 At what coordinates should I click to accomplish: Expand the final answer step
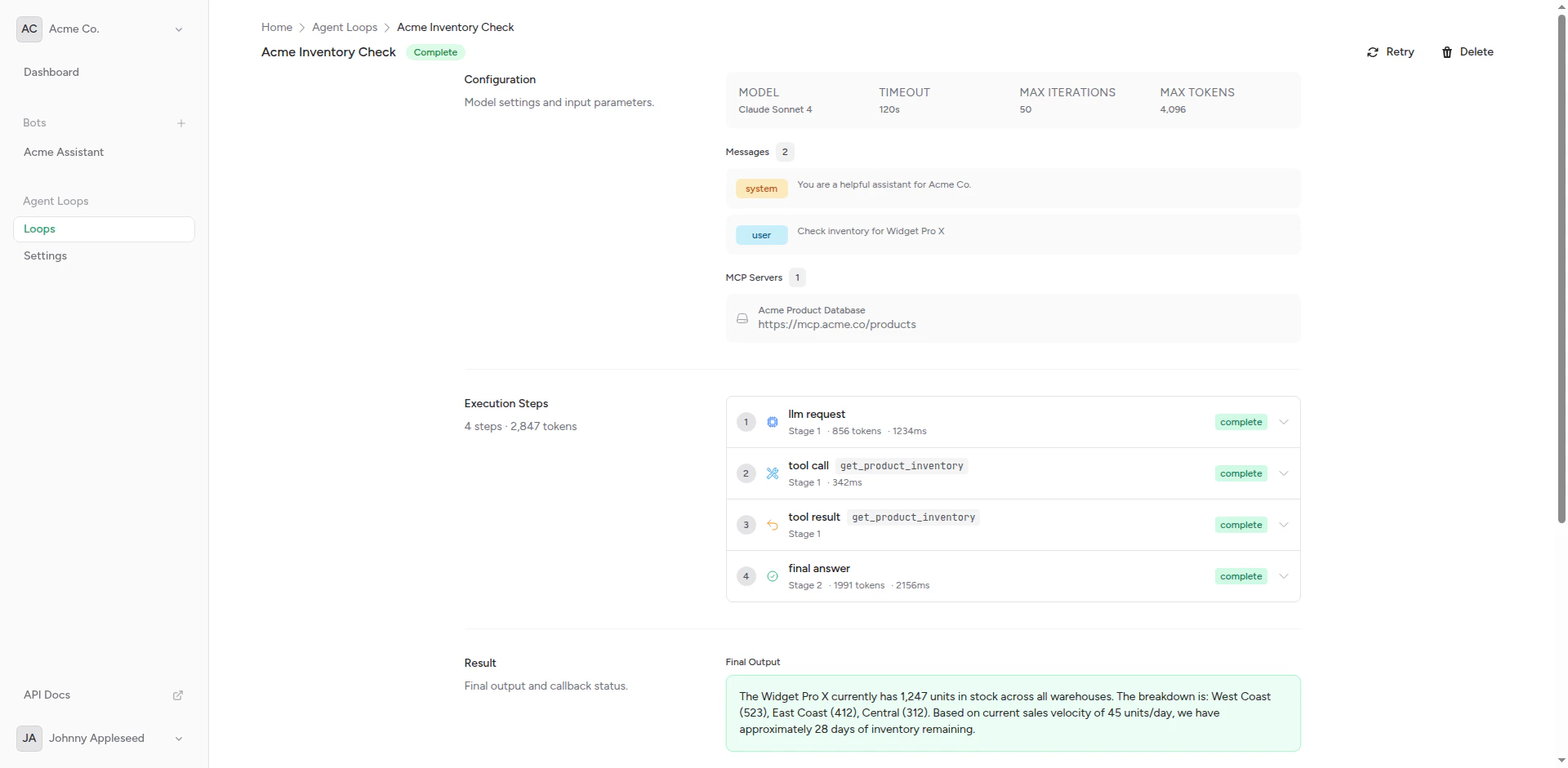[1284, 576]
